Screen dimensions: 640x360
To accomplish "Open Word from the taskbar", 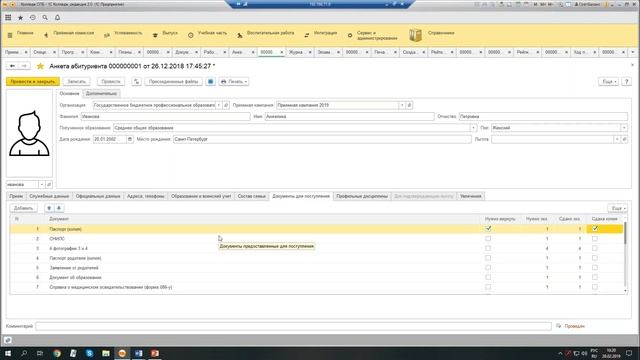I will [x=138, y=353].
